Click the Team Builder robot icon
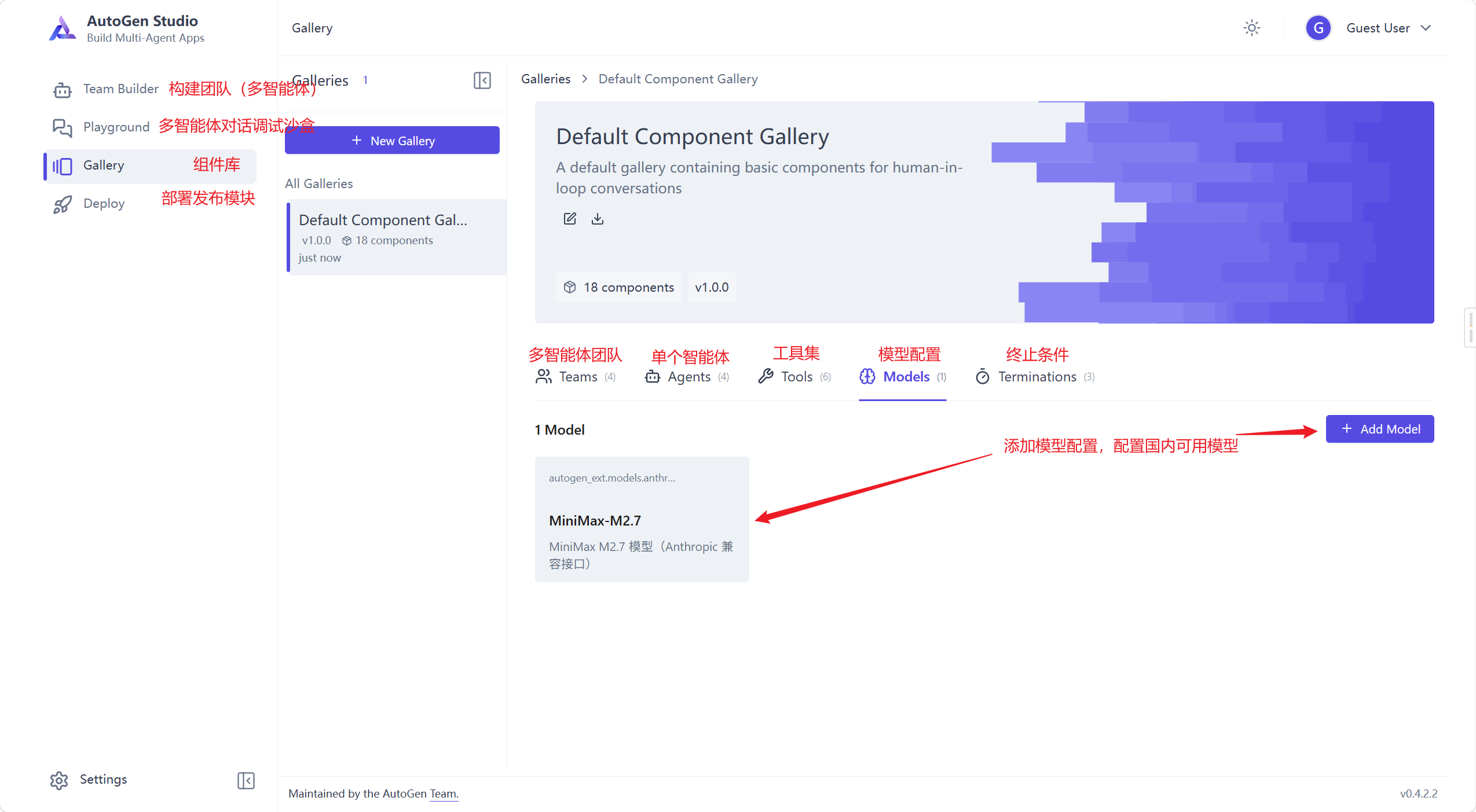This screenshot has height=812, width=1476. coord(63,90)
